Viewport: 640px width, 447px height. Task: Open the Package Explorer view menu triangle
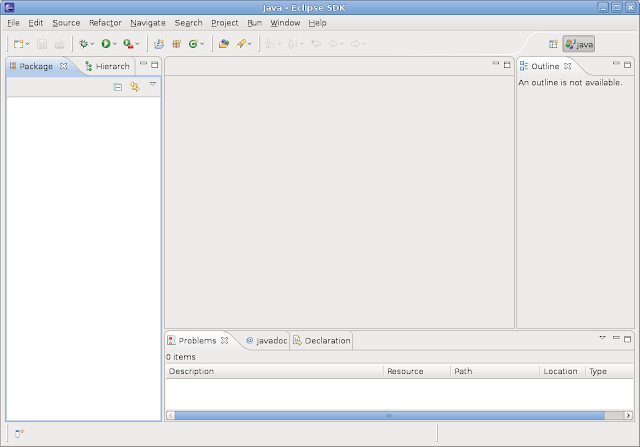[153, 84]
